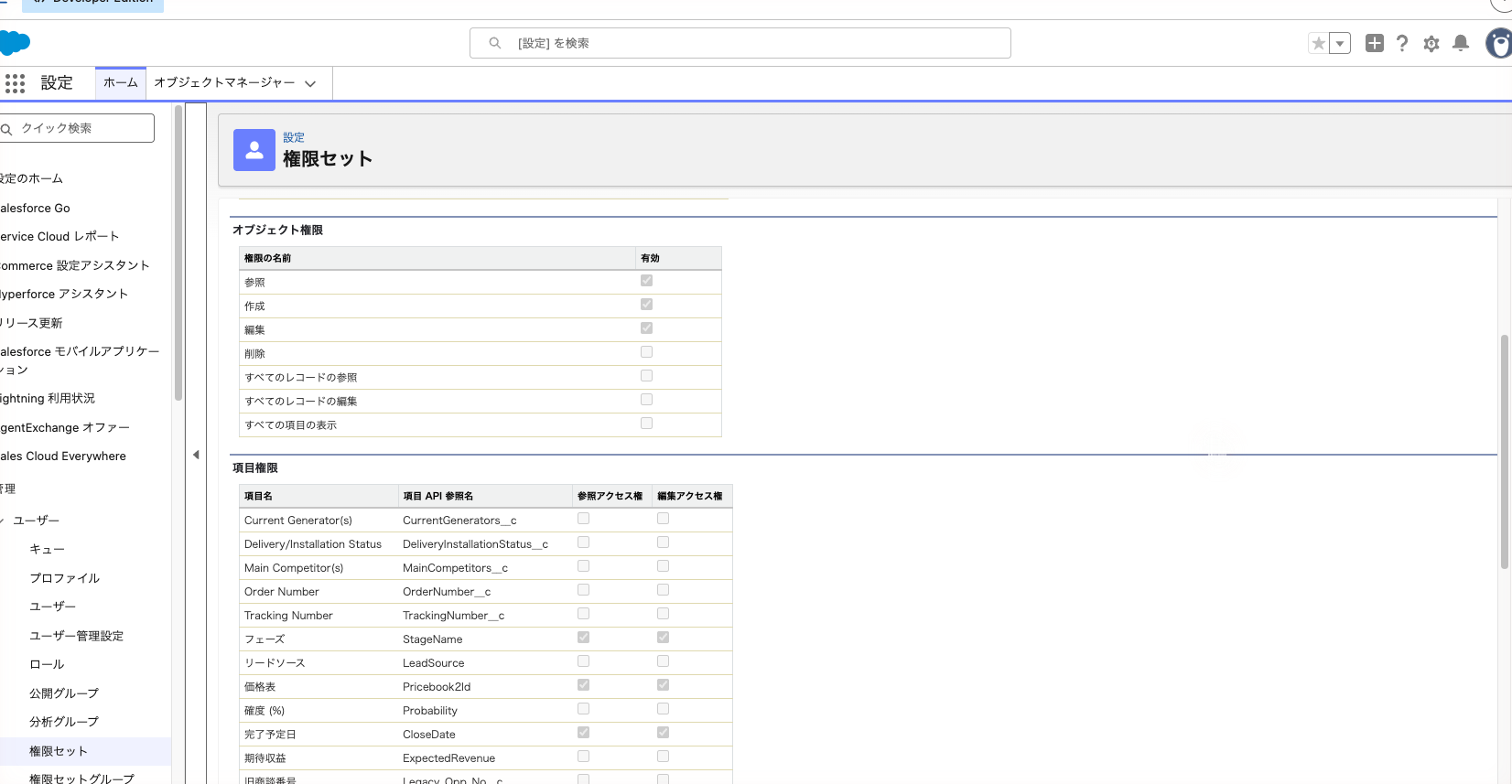The height and width of the screenshot is (784, 1512).
Task: Toggle edit access checkbox for Probability
Action: [x=663, y=709]
